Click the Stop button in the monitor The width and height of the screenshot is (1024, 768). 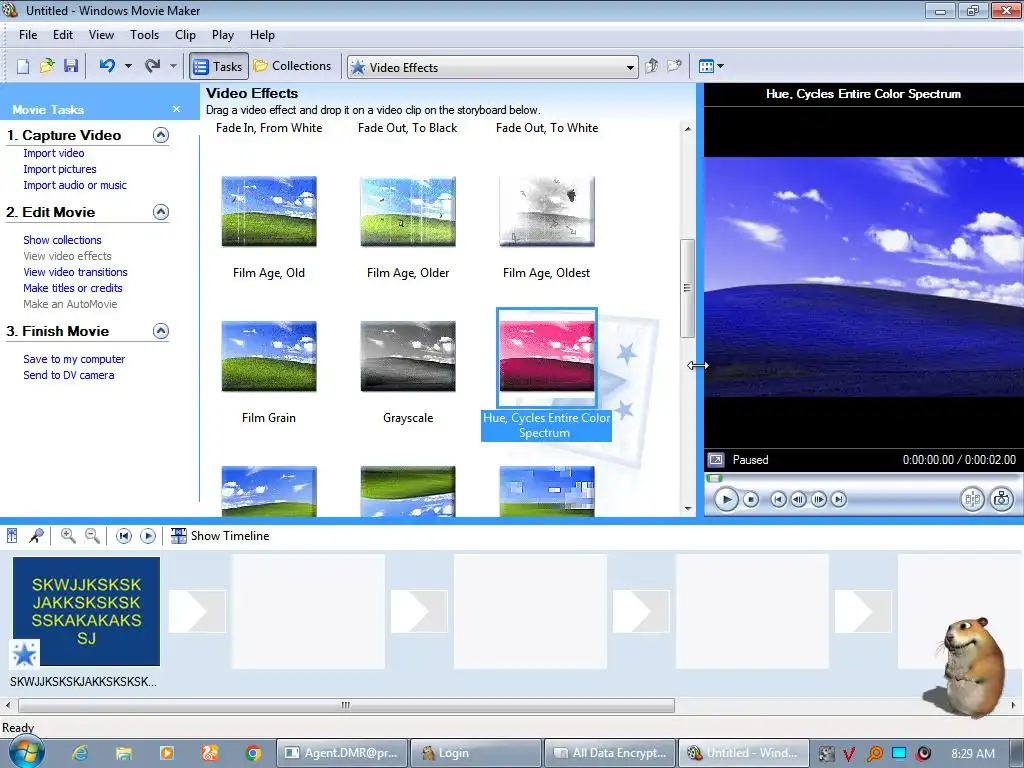point(751,500)
